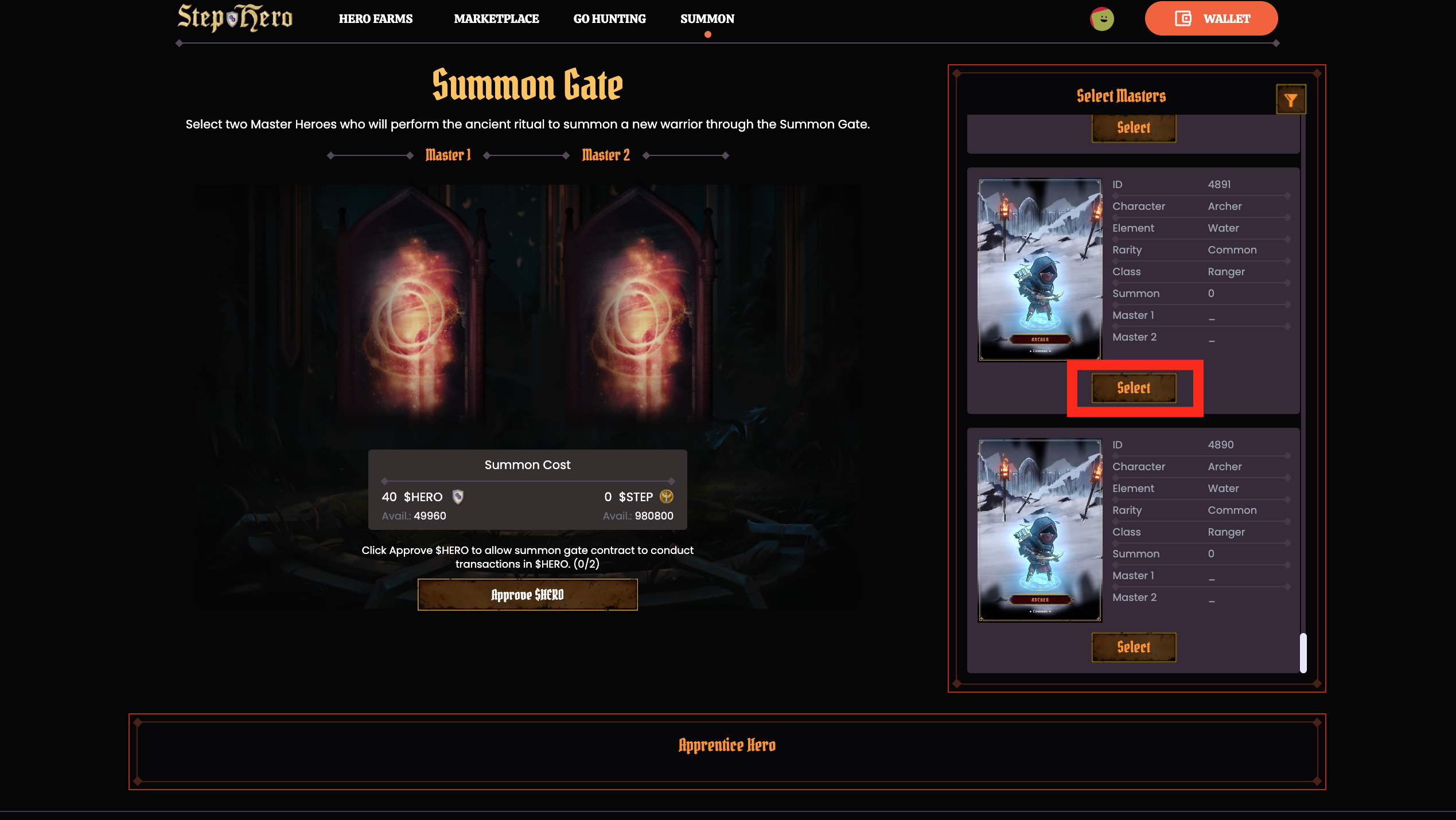
Task: Go to the Marketplace page
Action: (496, 19)
